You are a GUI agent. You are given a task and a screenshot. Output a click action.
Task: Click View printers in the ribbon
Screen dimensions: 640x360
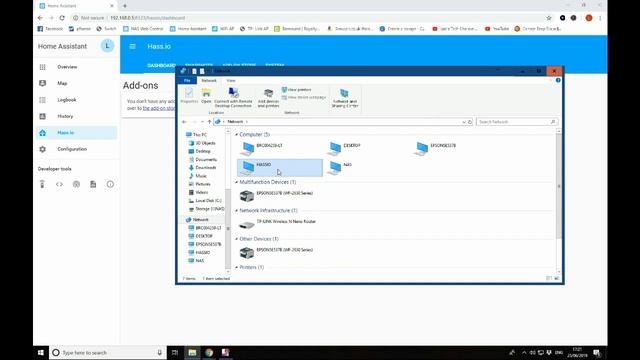pos(297,90)
